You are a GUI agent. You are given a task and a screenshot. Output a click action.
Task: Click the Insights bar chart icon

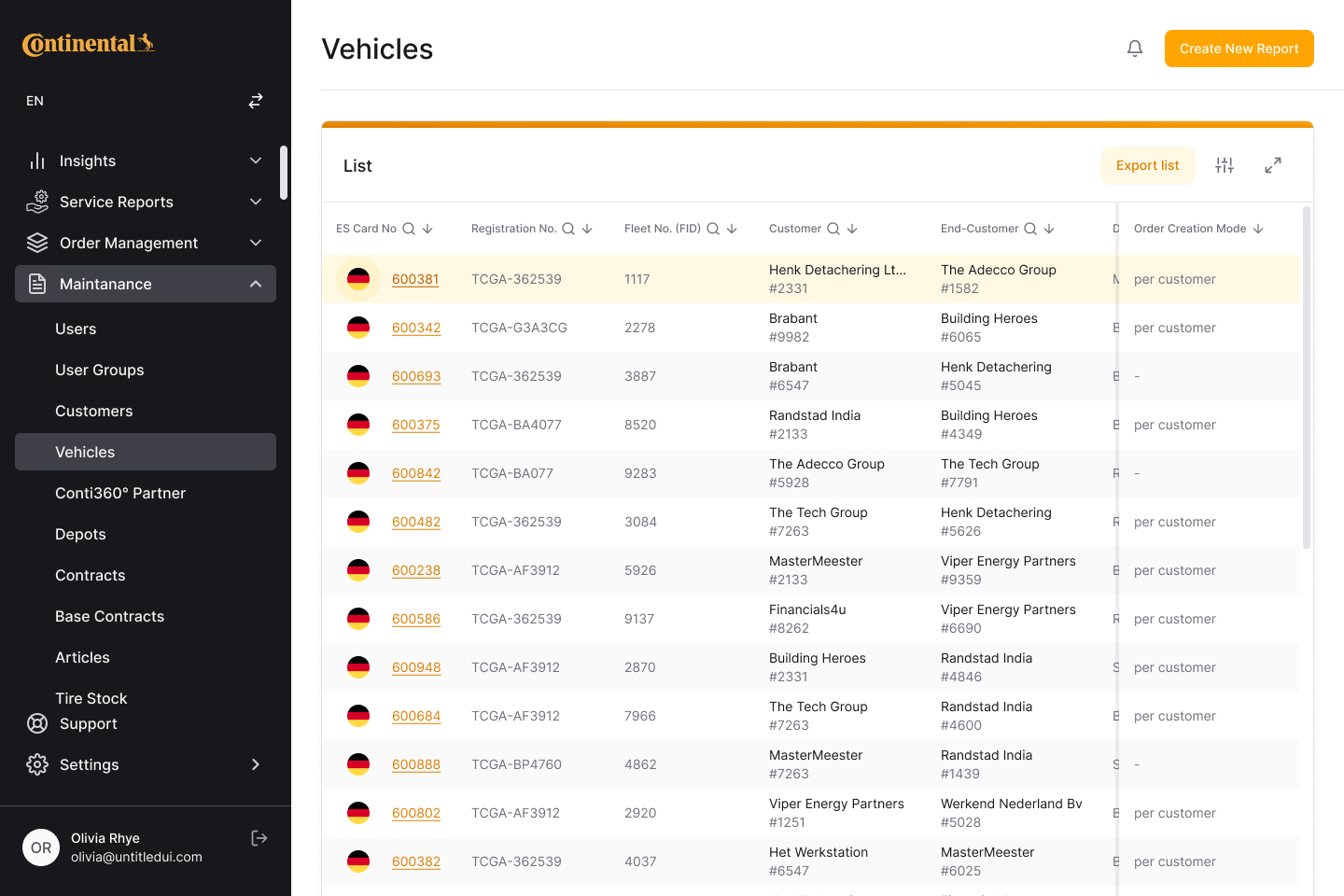click(x=37, y=161)
